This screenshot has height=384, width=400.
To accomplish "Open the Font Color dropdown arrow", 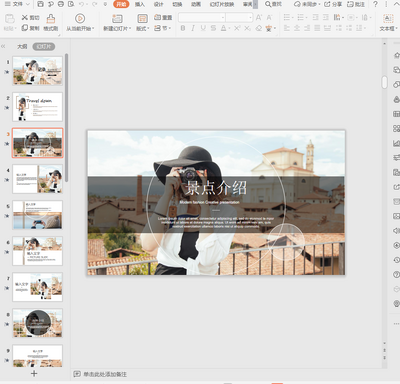I will (229, 29).
